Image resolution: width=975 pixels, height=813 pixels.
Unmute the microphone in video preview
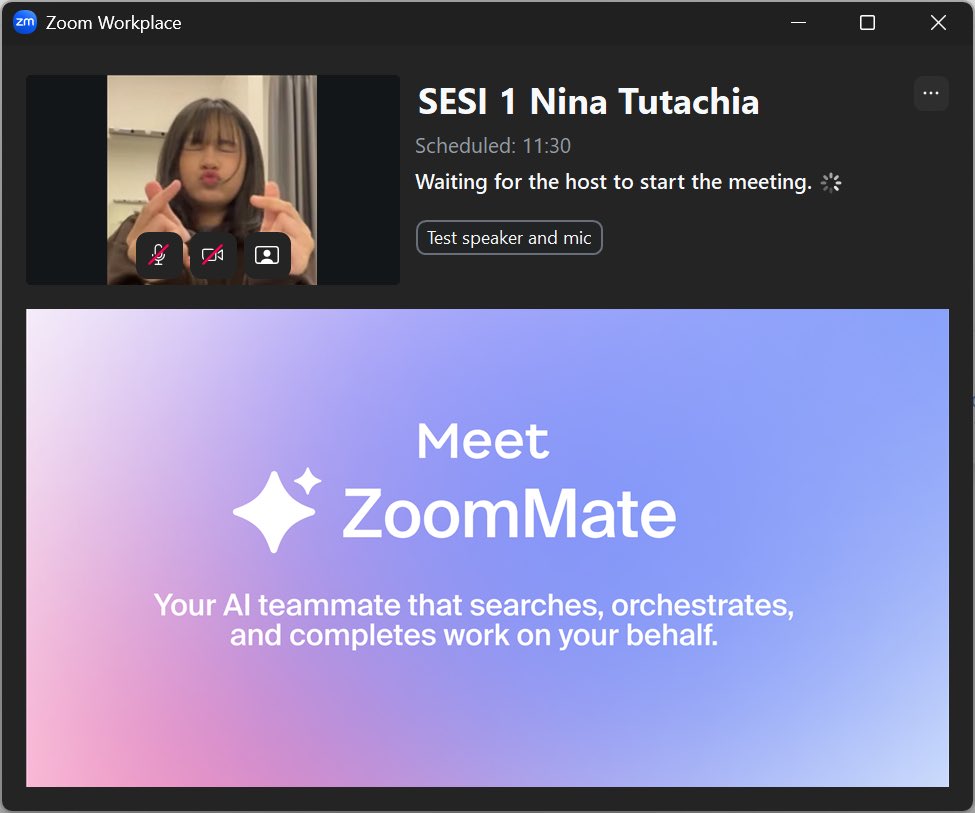point(159,255)
